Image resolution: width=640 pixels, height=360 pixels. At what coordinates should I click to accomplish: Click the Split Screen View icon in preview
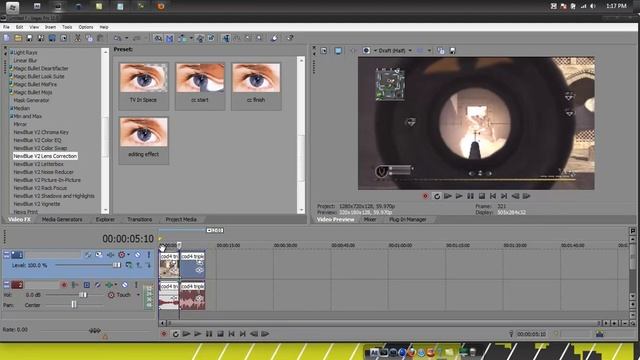367,51
